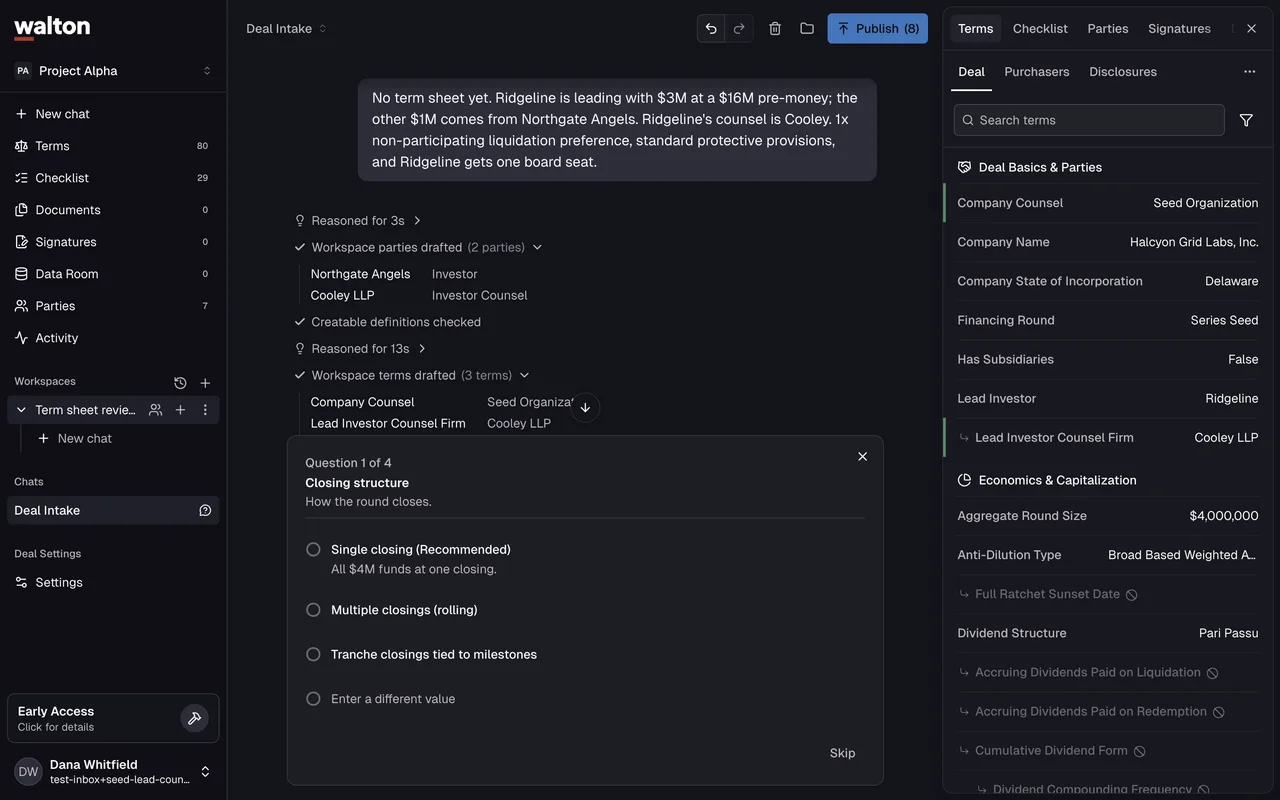Click plus icon on Term sheet review row
The width and height of the screenshot is (1280, 800).
[180, 410]
